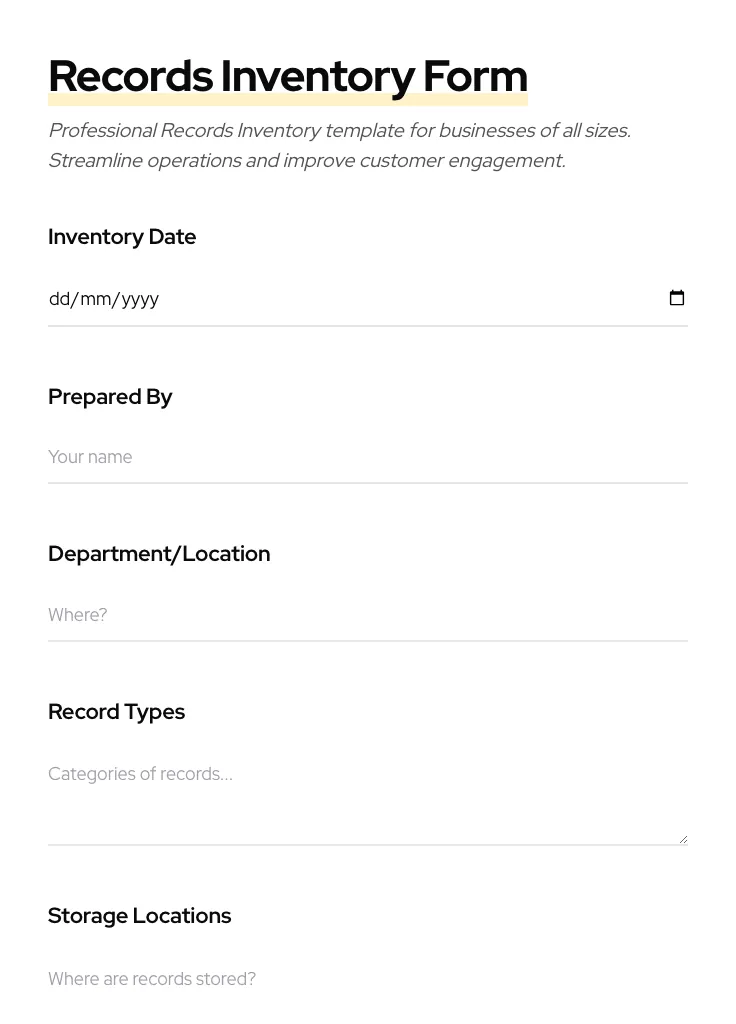Click the Department/Location heading
This screenshot has width=736, height=1024.
tap(159, 554)
